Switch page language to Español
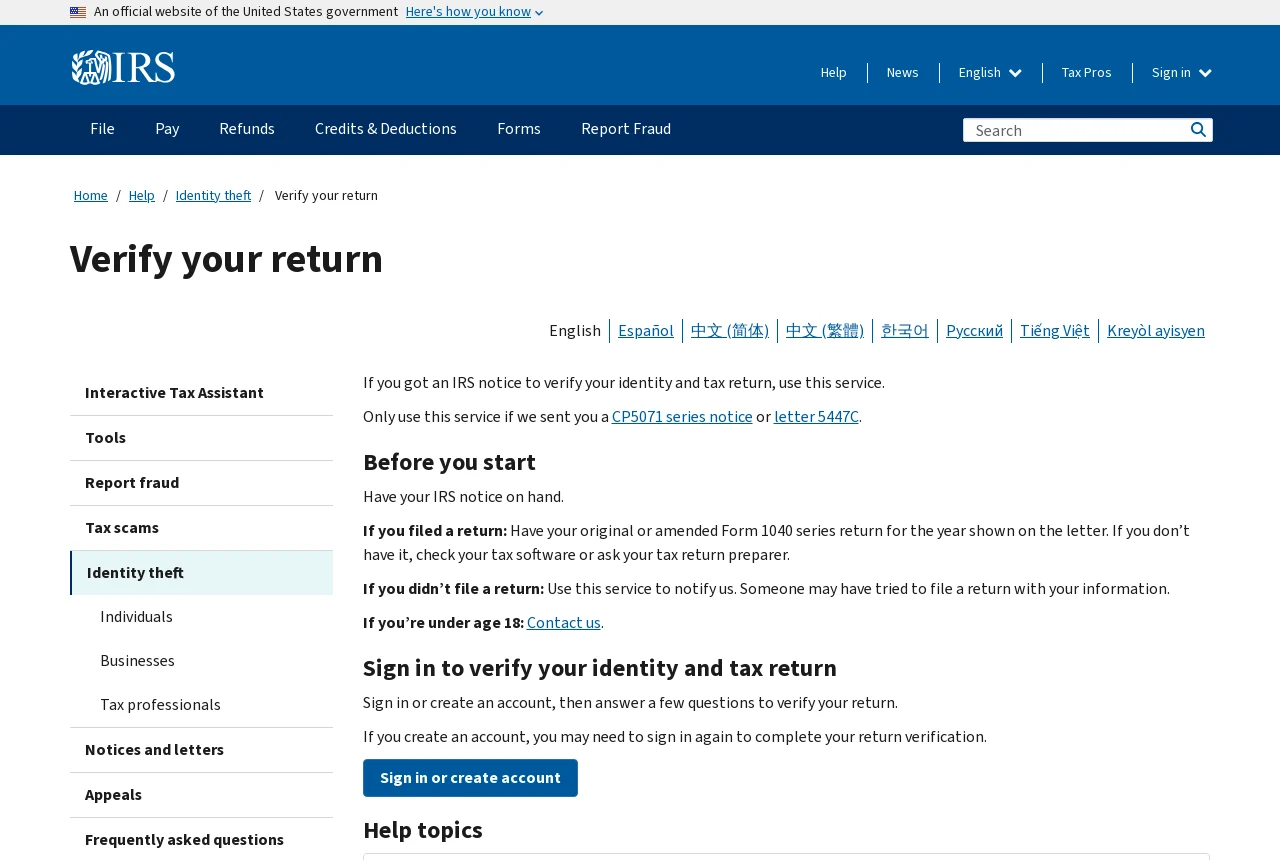The height and width of the screenshot is (860, 1280). (x=646, y=330)
